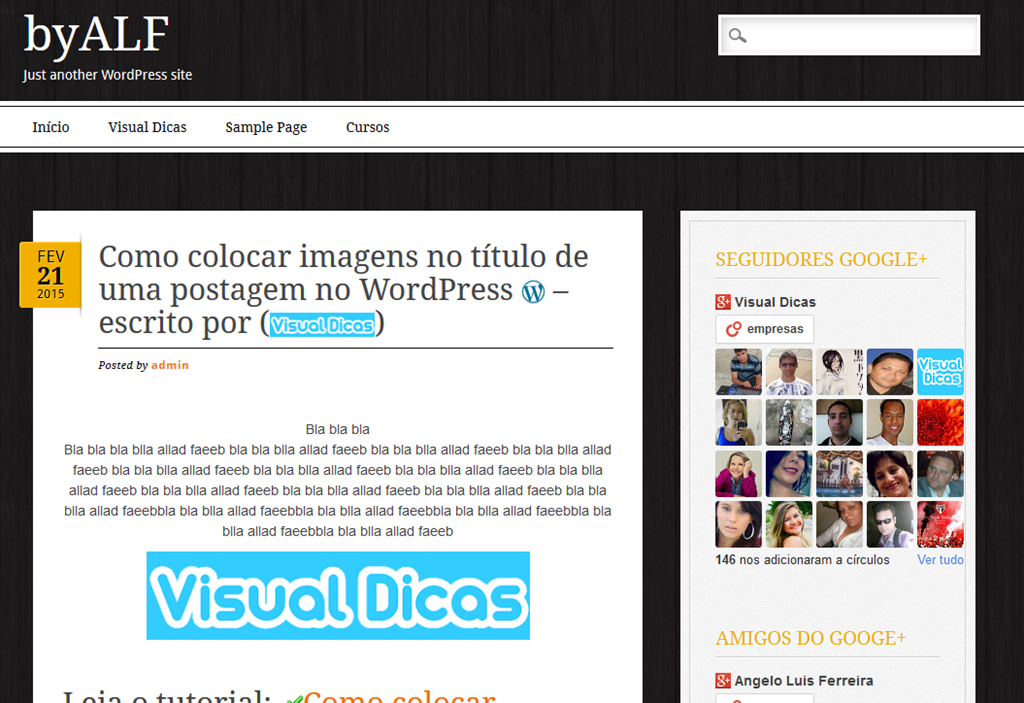Open the skateboard follower avatar
The image size is (1024, 703).
(789, 423)
